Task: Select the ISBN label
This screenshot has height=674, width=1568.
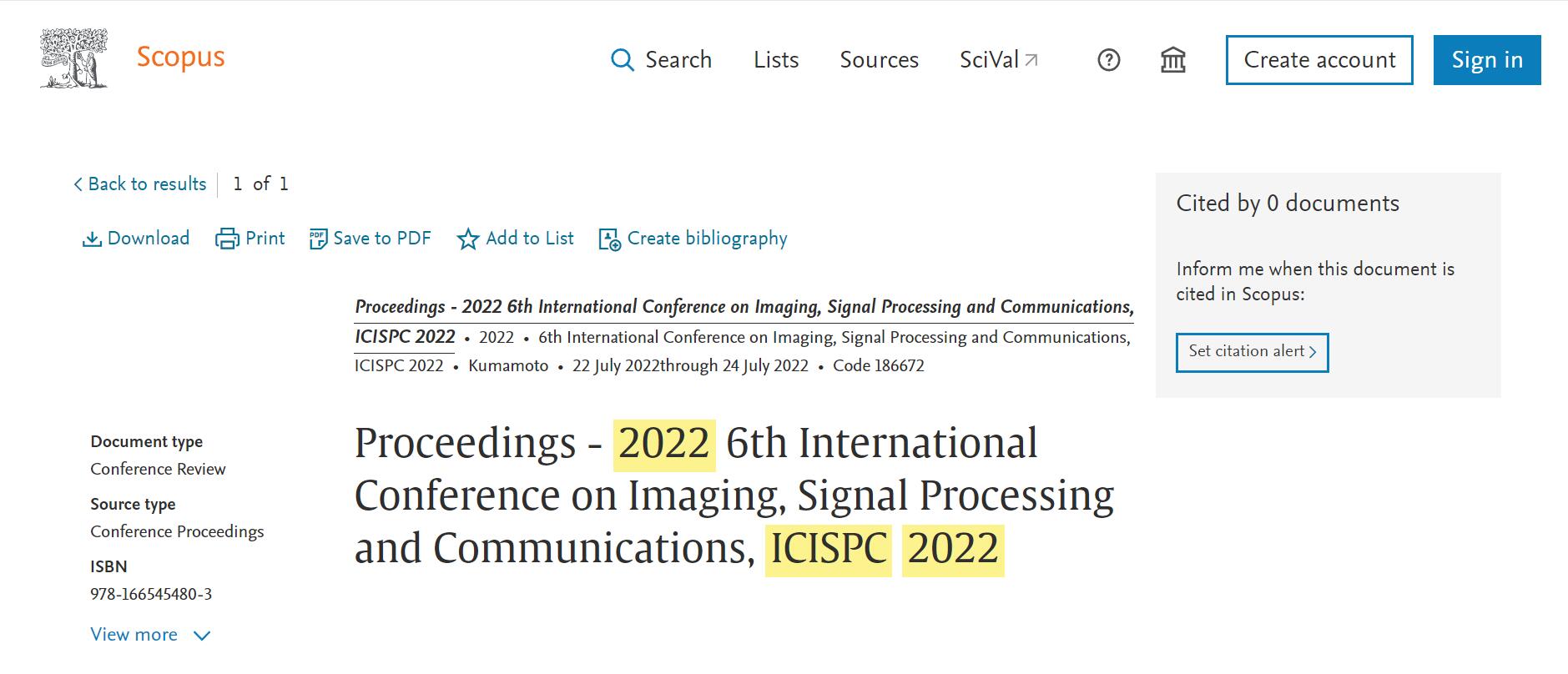Action: pyautogui.click(x=108, y=566)
